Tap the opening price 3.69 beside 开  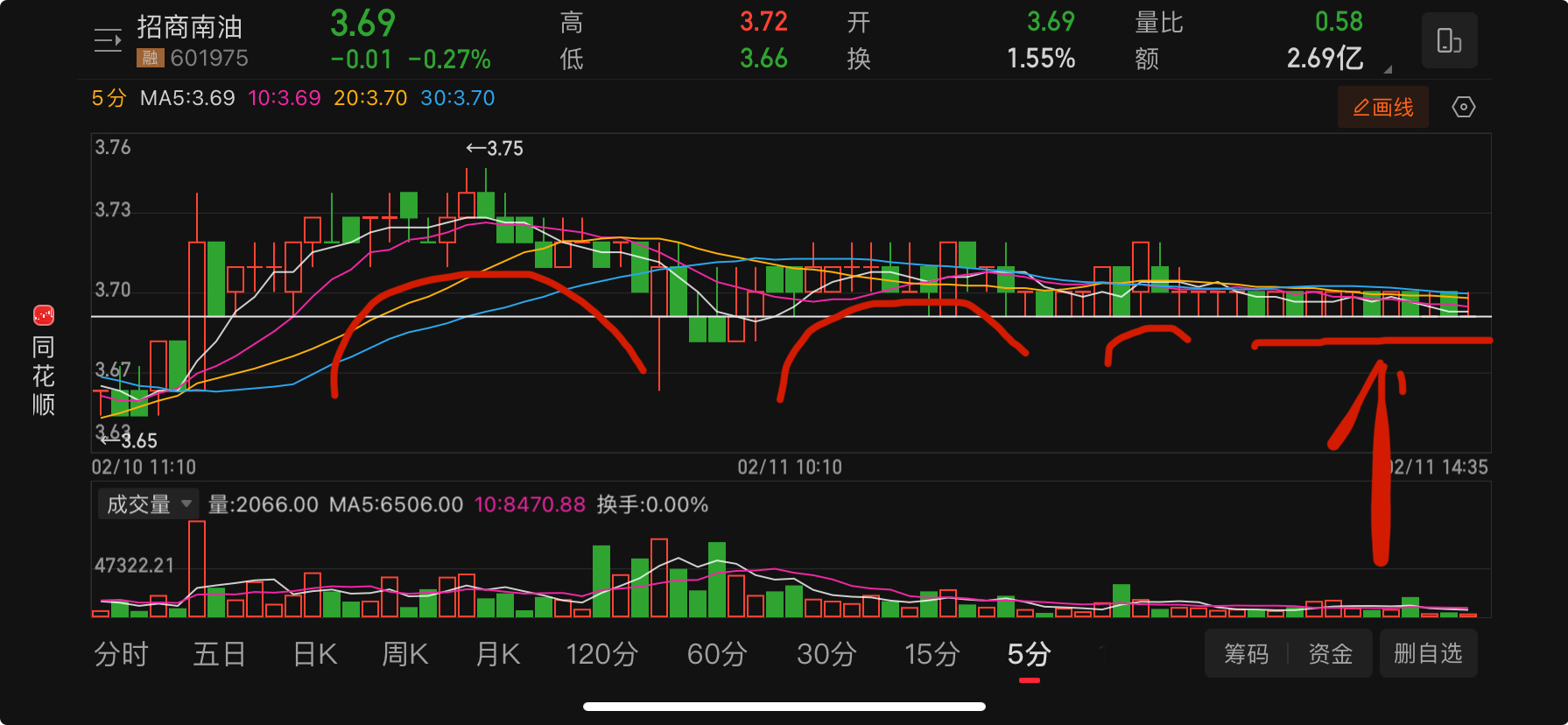coord(1051,22)
